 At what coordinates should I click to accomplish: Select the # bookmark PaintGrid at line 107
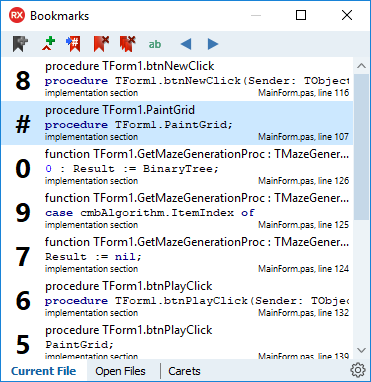(177, 123)
